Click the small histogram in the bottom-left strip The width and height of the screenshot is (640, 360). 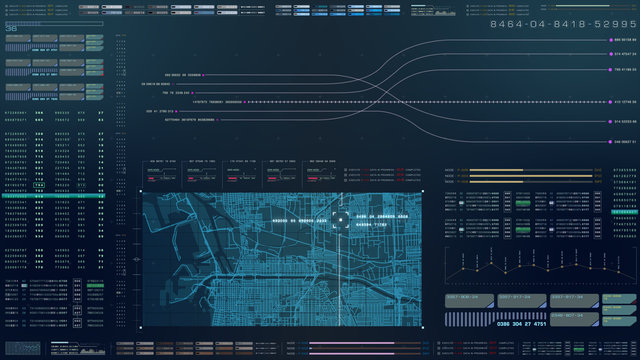click(92, 351)
